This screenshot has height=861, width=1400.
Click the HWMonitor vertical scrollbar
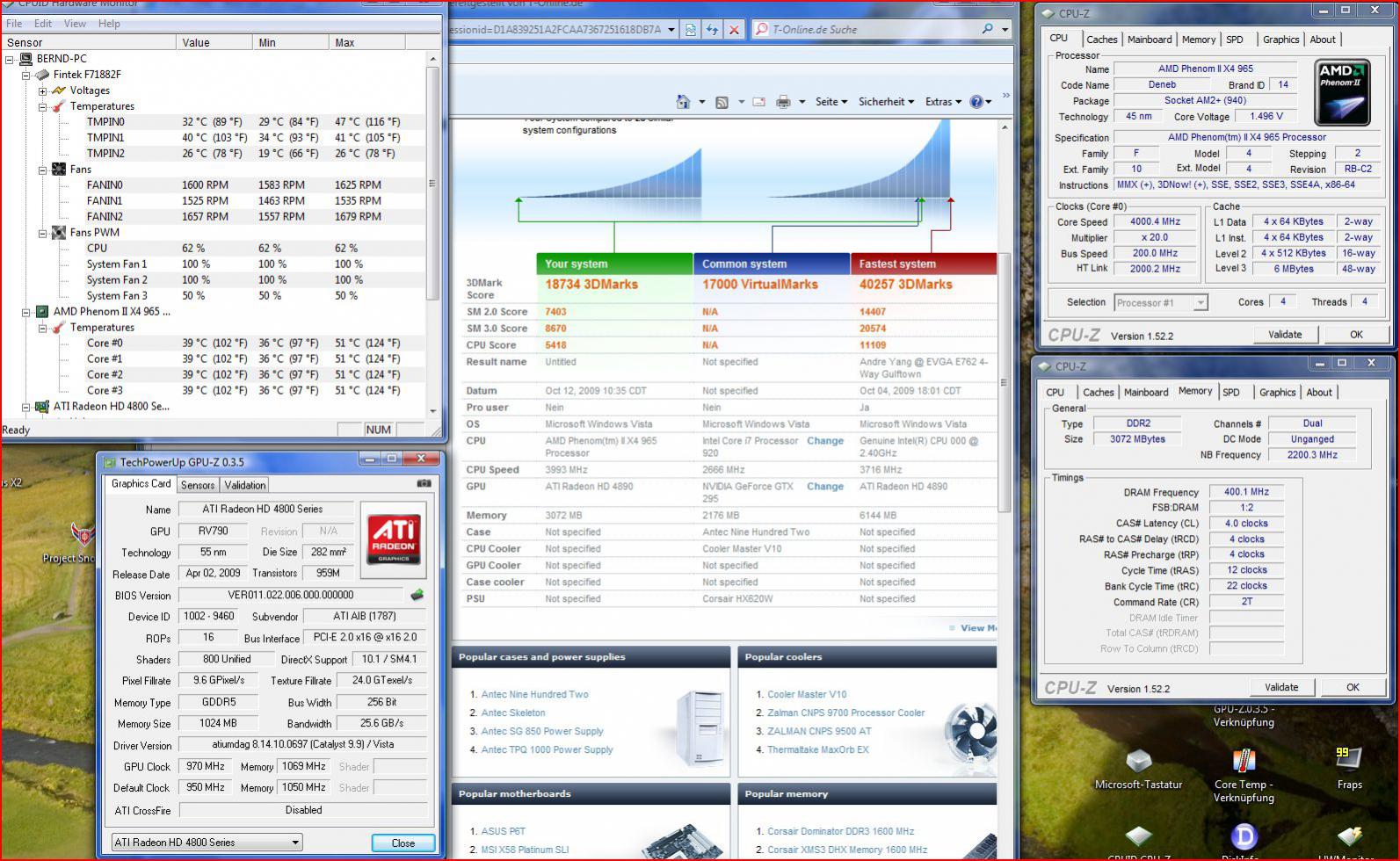click(432, 235)
